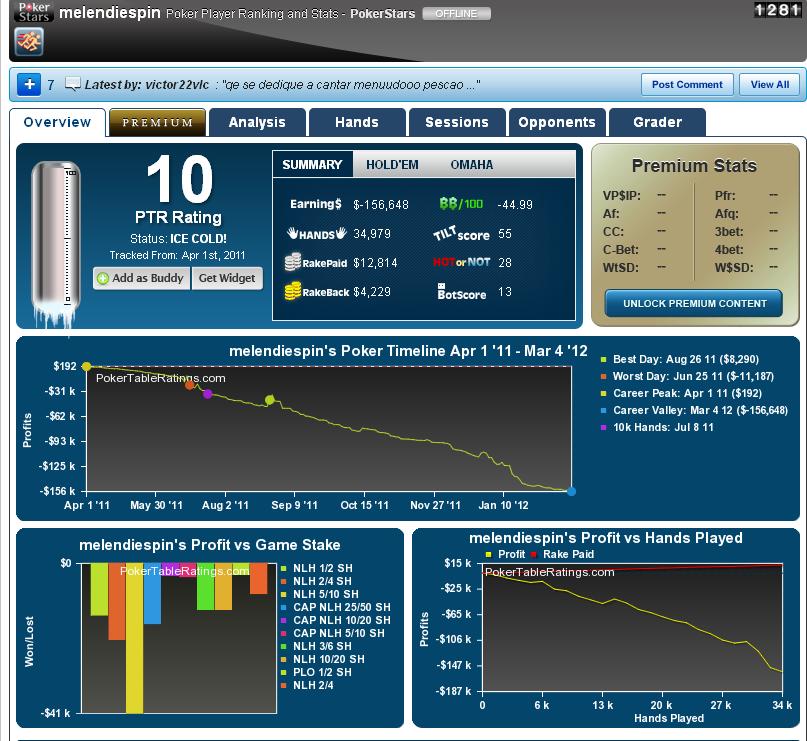Click the blue Career Valley dot on timeline

pyautogui.click(x=571, y=491)
